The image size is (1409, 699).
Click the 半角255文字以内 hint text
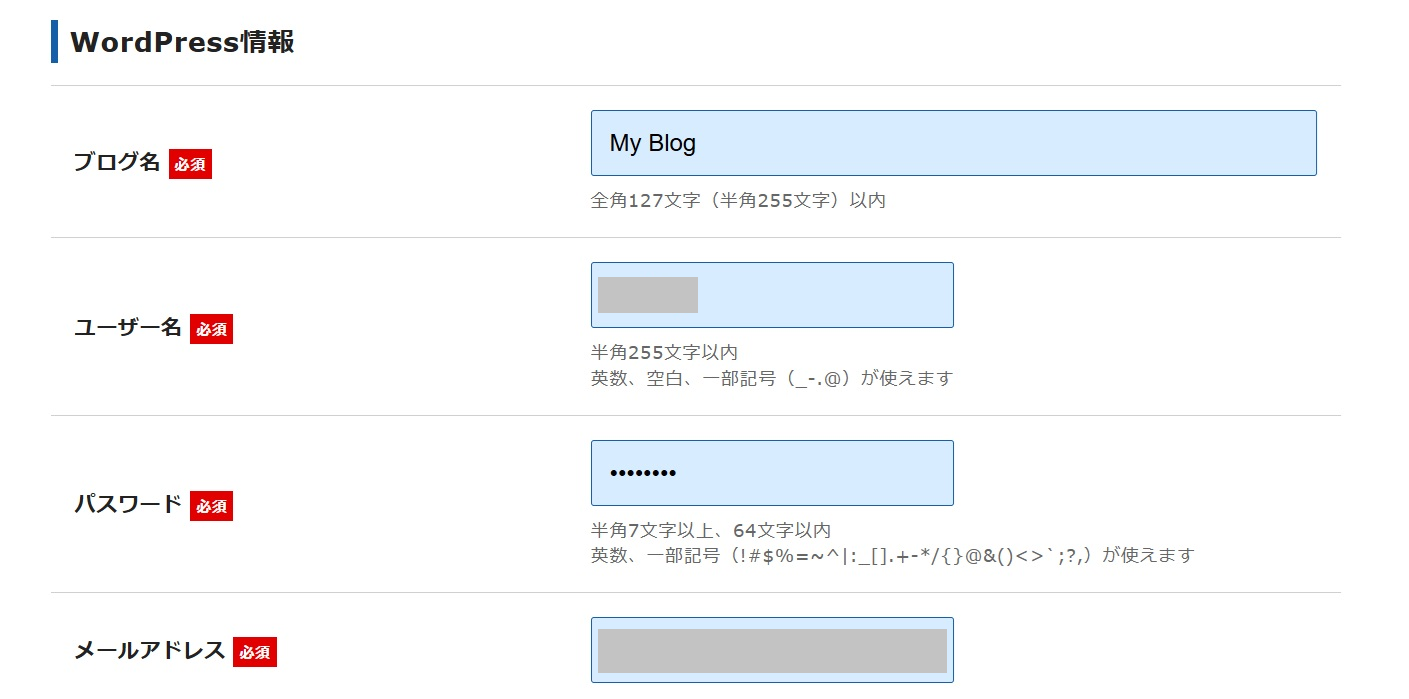coord(664,352)
